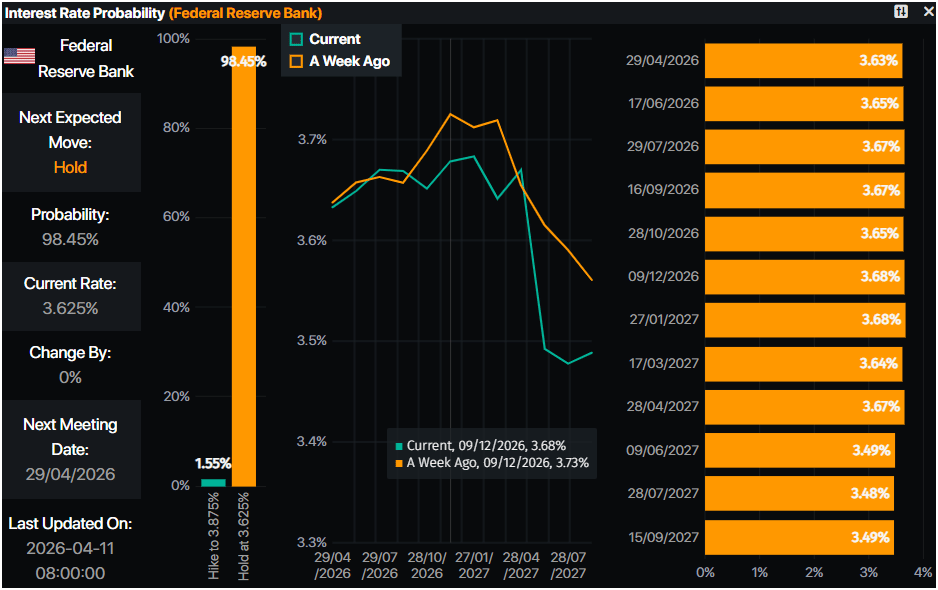
Task: Click the chart tooltip showing 09/12/2026 values
Action: 492,453
